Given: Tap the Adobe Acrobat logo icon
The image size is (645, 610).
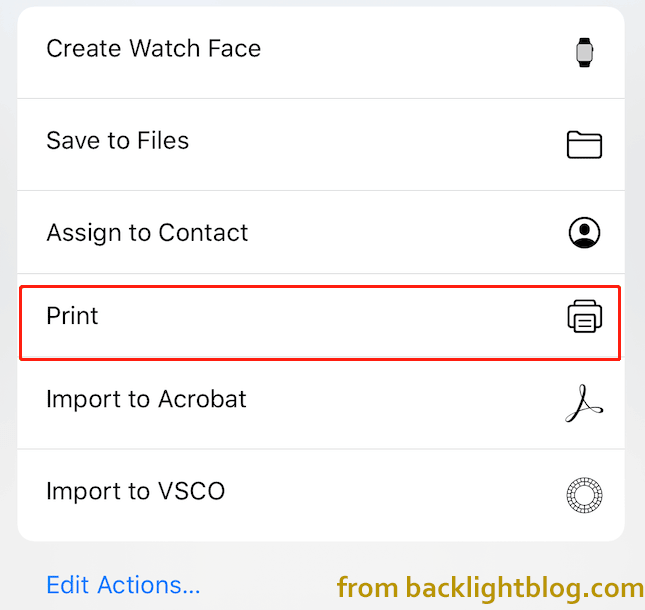Looking at the screenshot, I should (585, 402).
